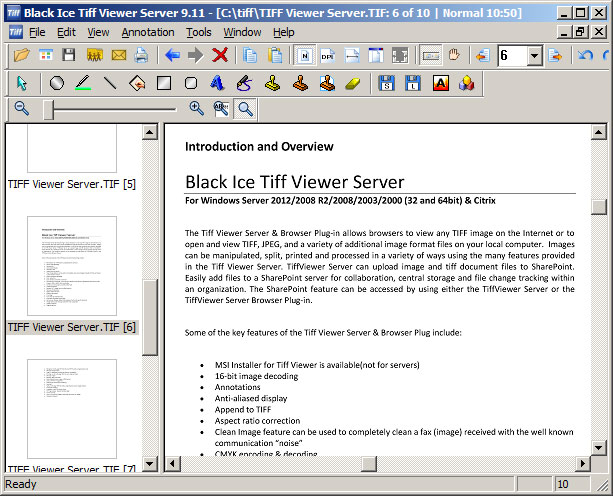Zoom in with plus magnifier icon
This screenshot has height=496, width=613.
(196, 109)
